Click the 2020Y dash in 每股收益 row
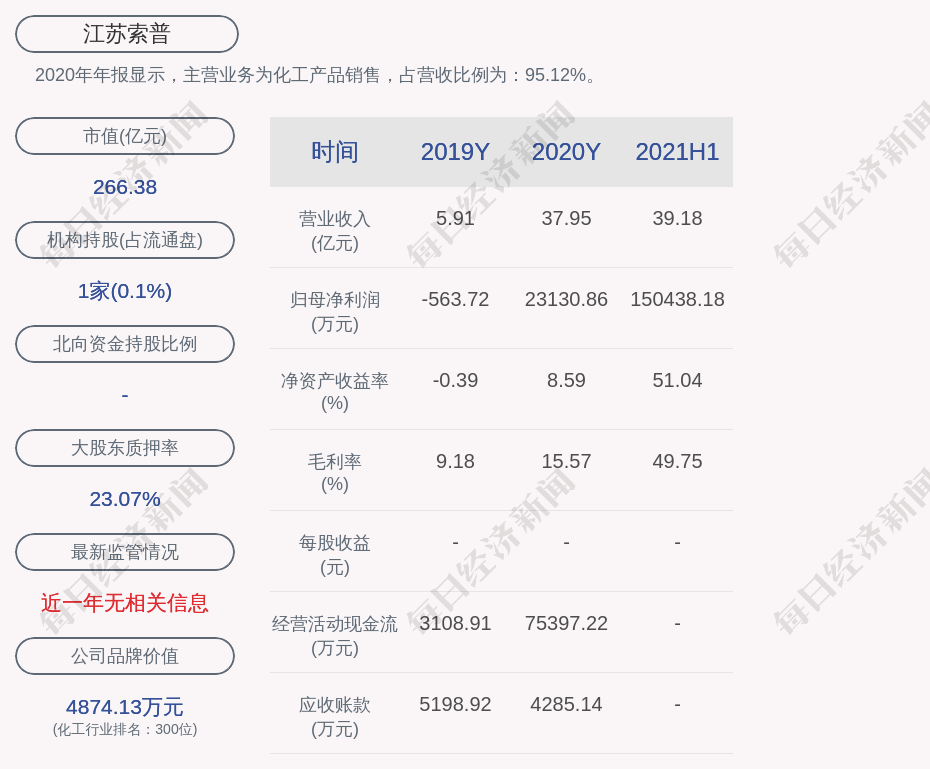 click(x=566, y=543)
